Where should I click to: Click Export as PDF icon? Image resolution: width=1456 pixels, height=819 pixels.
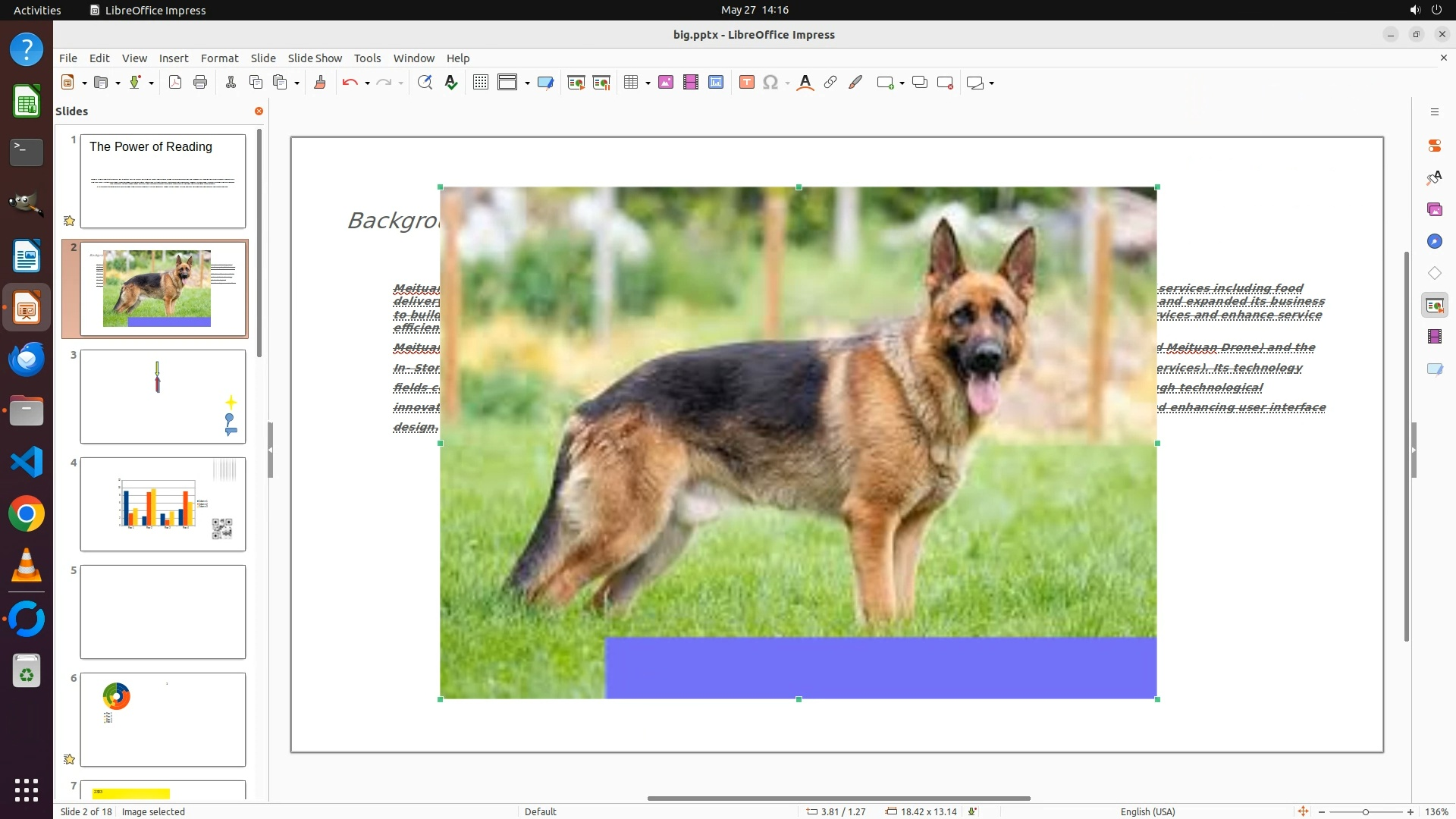(175, 83)
